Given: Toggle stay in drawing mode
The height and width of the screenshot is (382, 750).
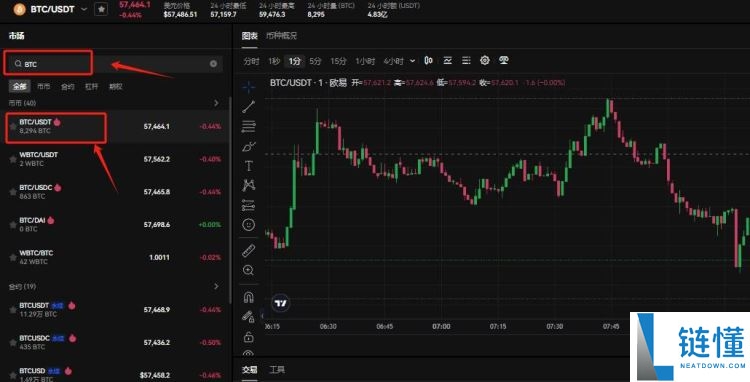Looking at the screenshot, I should click(248, 317).
